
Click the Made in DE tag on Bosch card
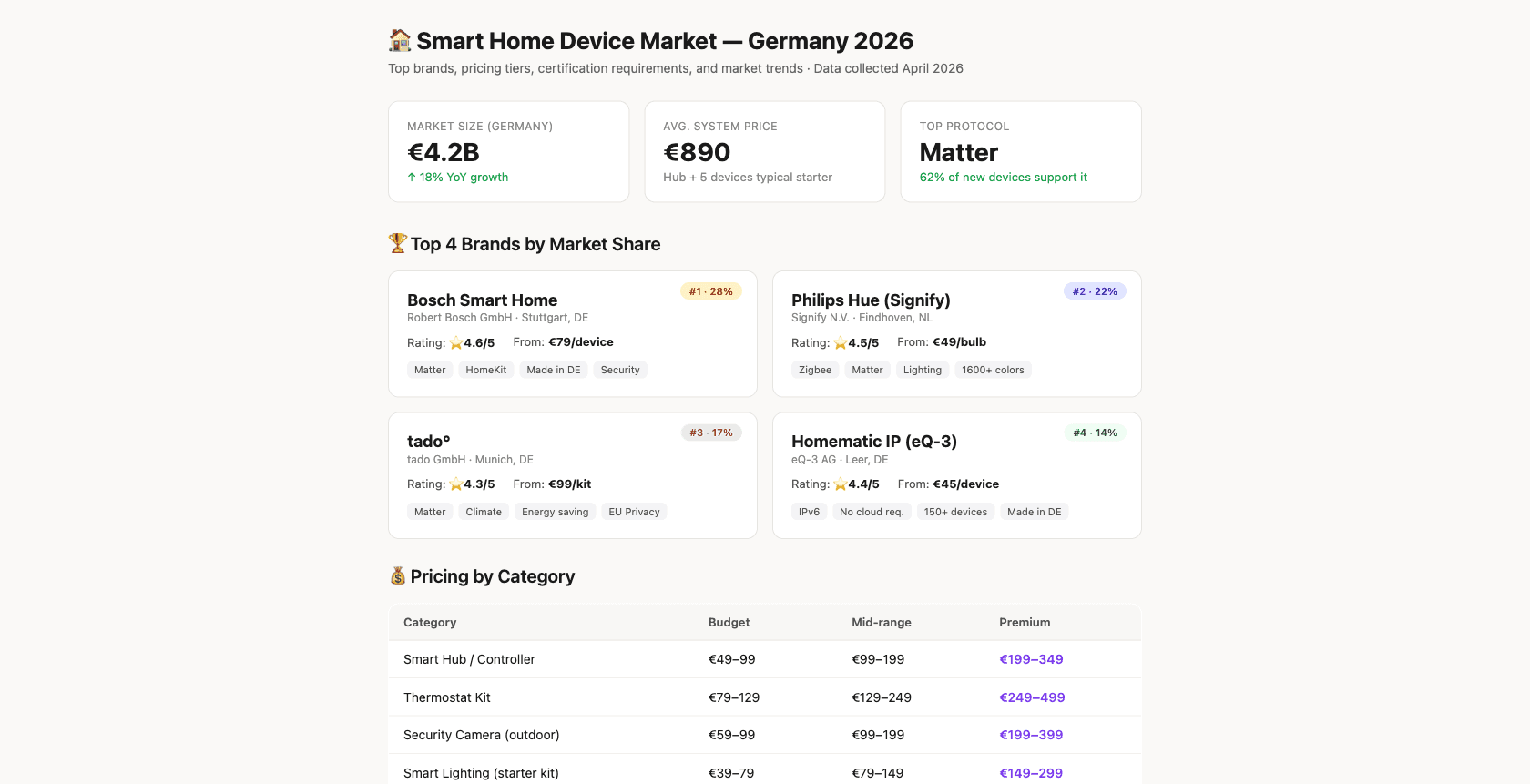(x=554, y=370)
